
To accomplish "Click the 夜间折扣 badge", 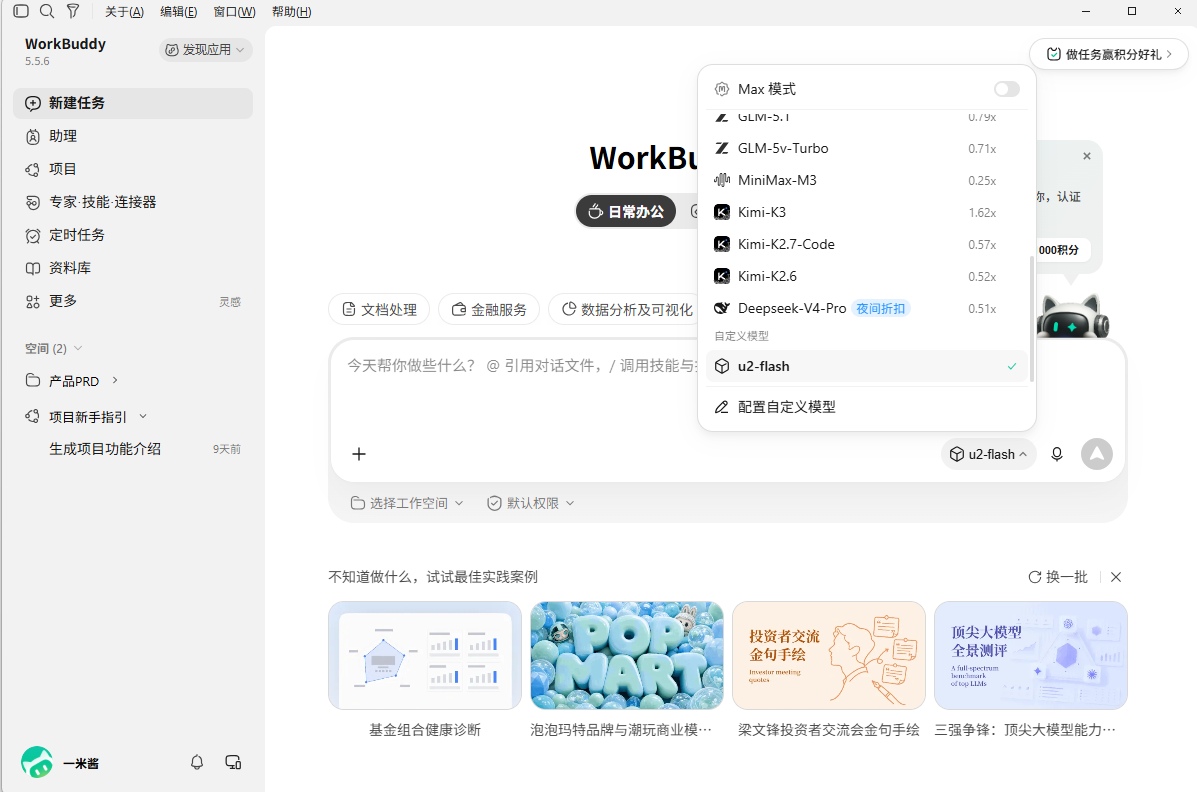I will [x=880, y=309].
